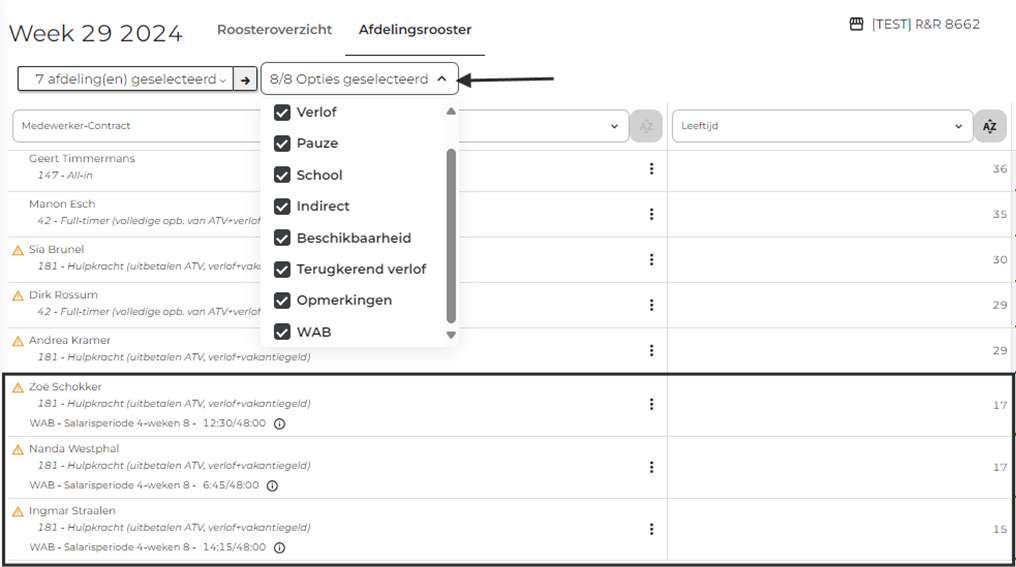This screenshot has height=567, width=1016.
Task: Disable the Beschikbaarheid option
Action: coord(282,238)
